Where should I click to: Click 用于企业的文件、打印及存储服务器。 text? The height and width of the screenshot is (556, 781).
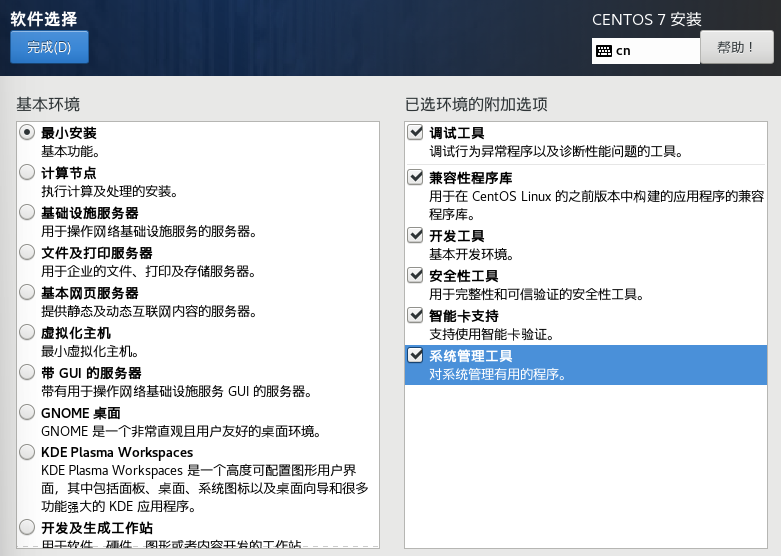coord(148,272)
